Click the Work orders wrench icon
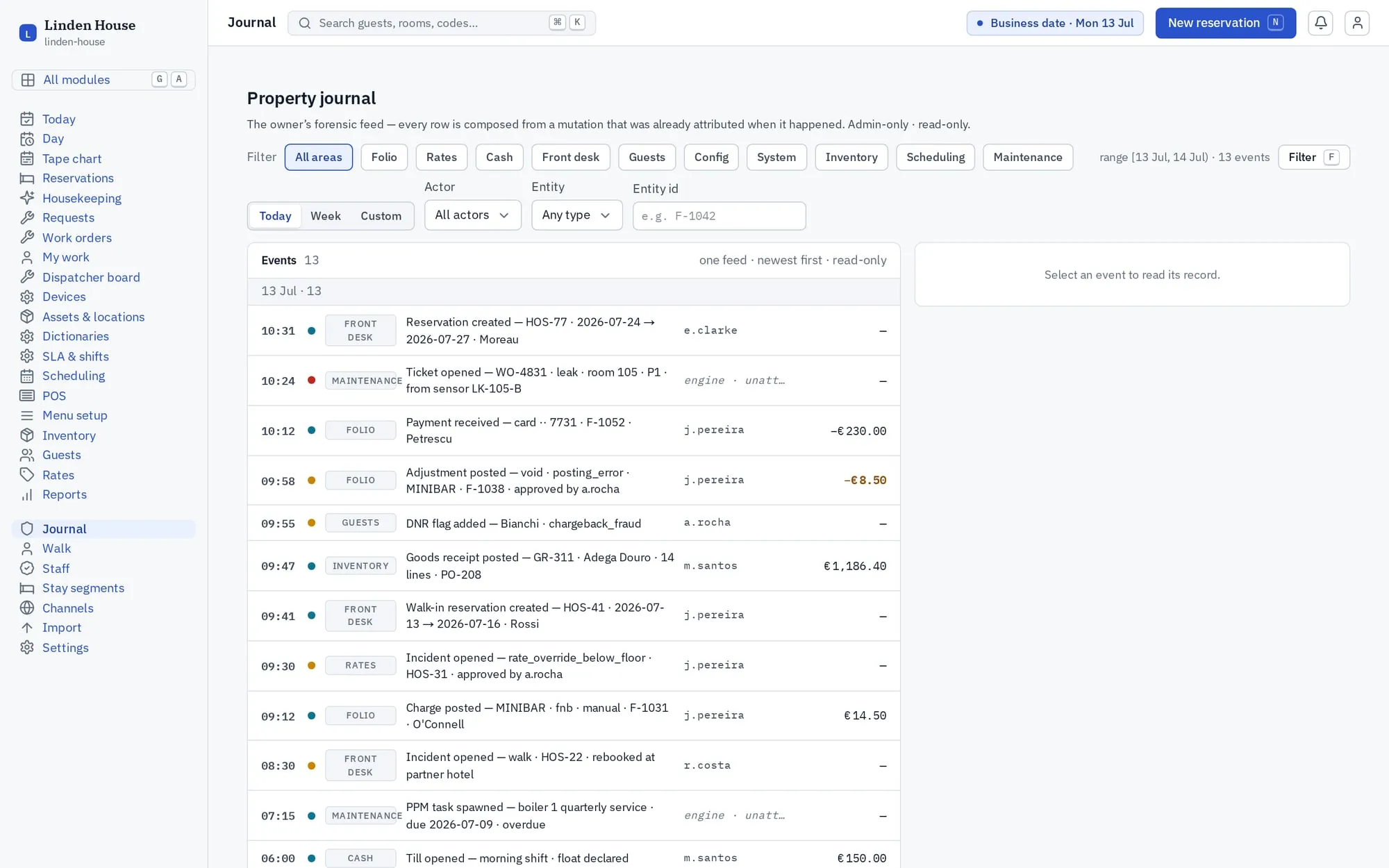The height and width of the screenshot is (868, 1389). coord(27,237)
